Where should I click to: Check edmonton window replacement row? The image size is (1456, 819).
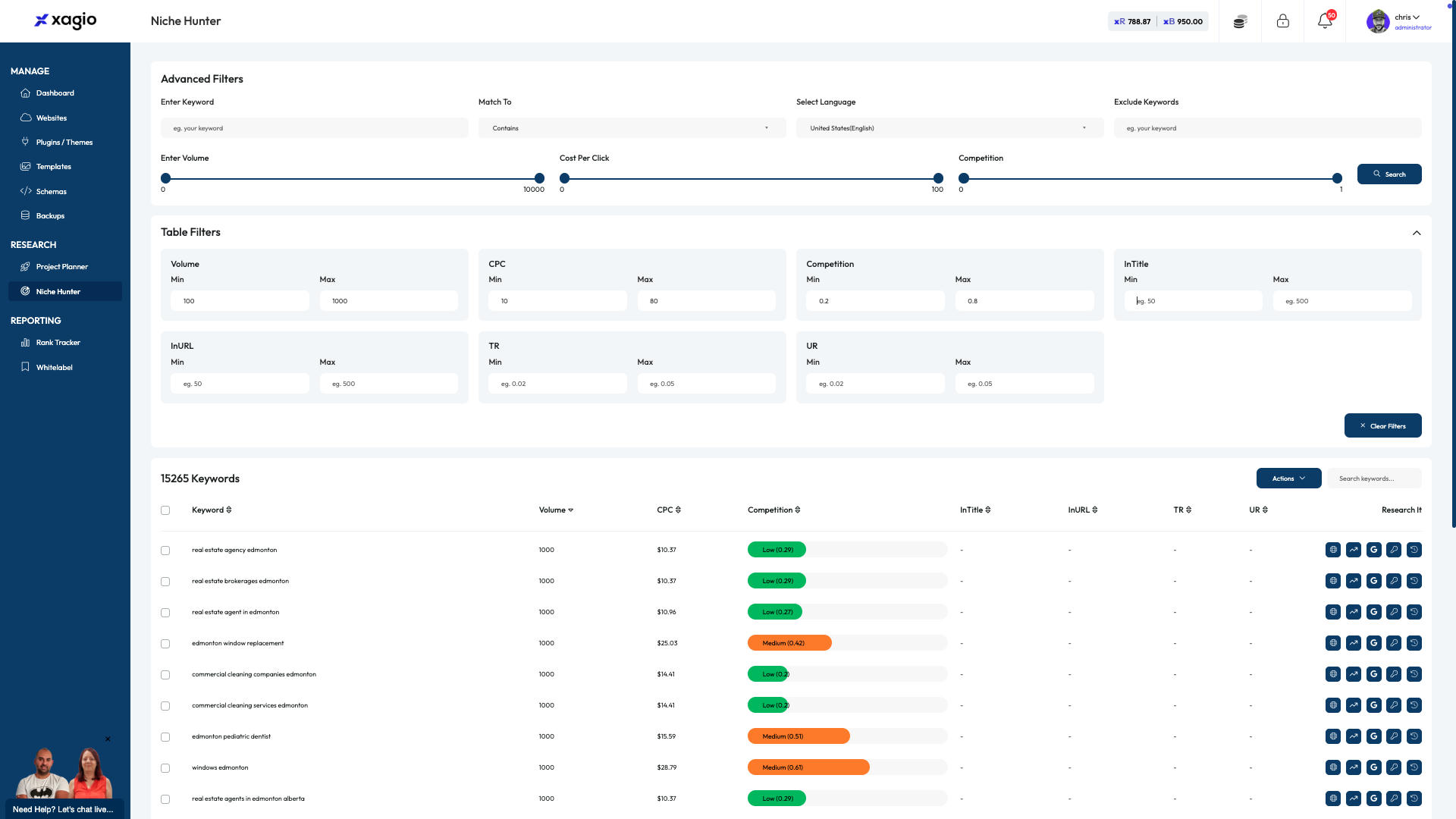pos(165,644)
